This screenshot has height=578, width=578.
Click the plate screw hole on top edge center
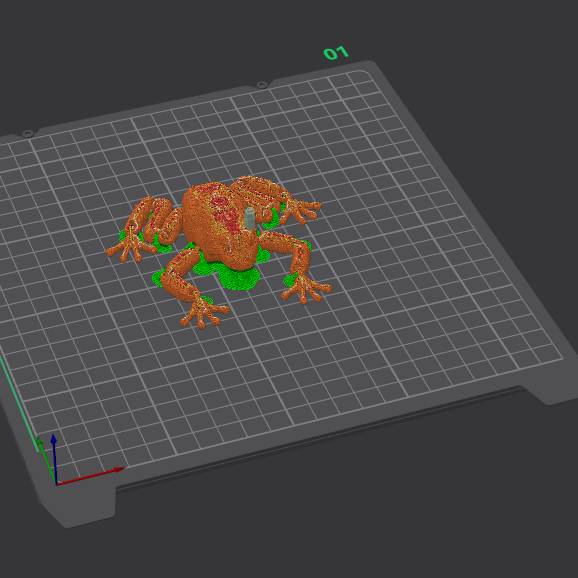262,85
